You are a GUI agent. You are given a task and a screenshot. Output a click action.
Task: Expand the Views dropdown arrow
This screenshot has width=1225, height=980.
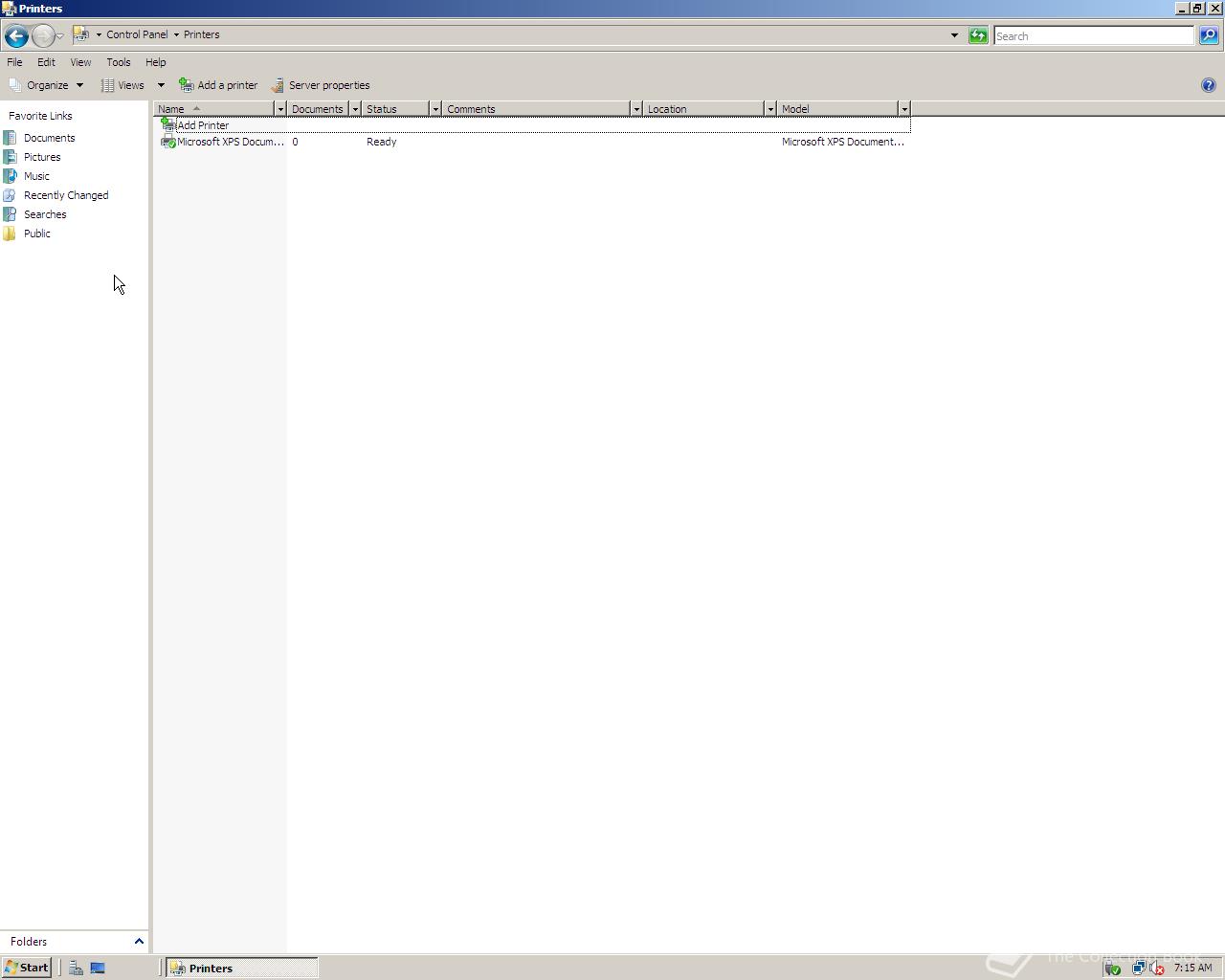[x=161, y=85]
